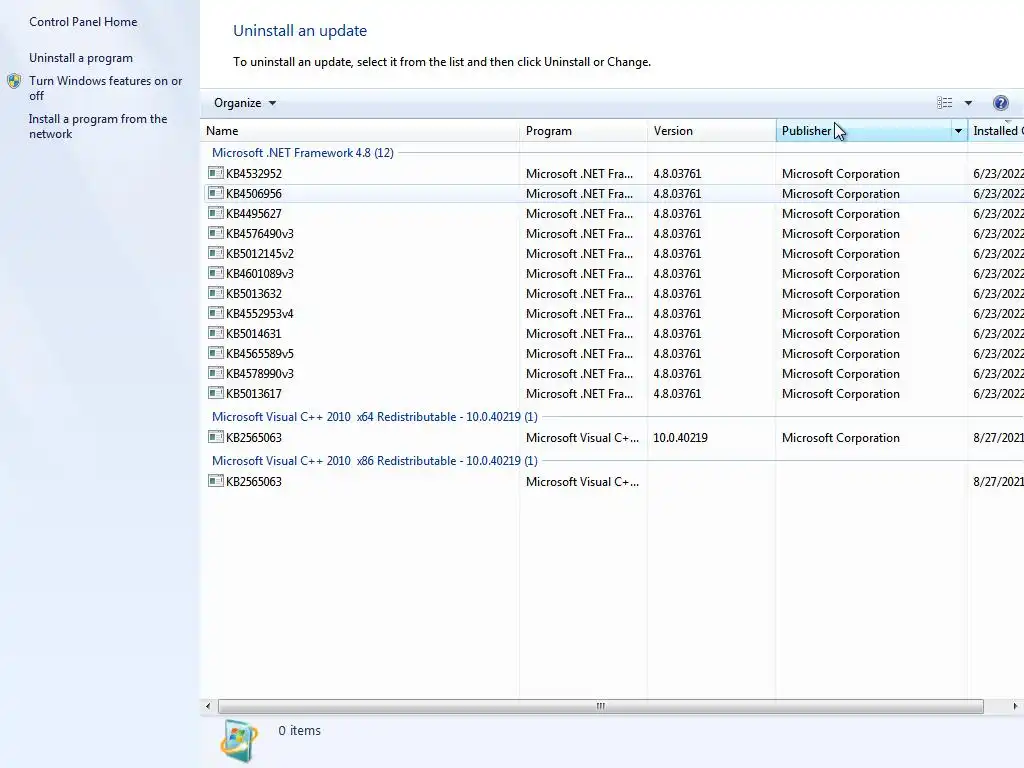
Task: Open help with the blue question mark
Action: pyautogui.click(x=1000, y=103)
